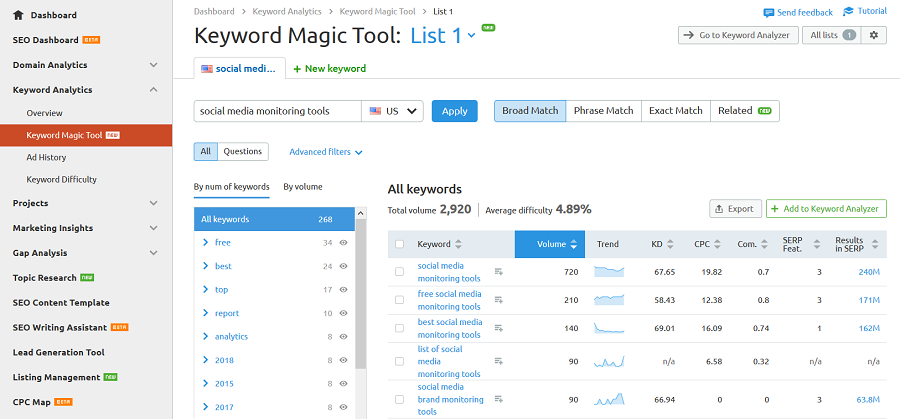The height and width of the screenshot is (419, 900).
Task: Toggle eye icon for 'analytics' group
Action: [343, 337]
